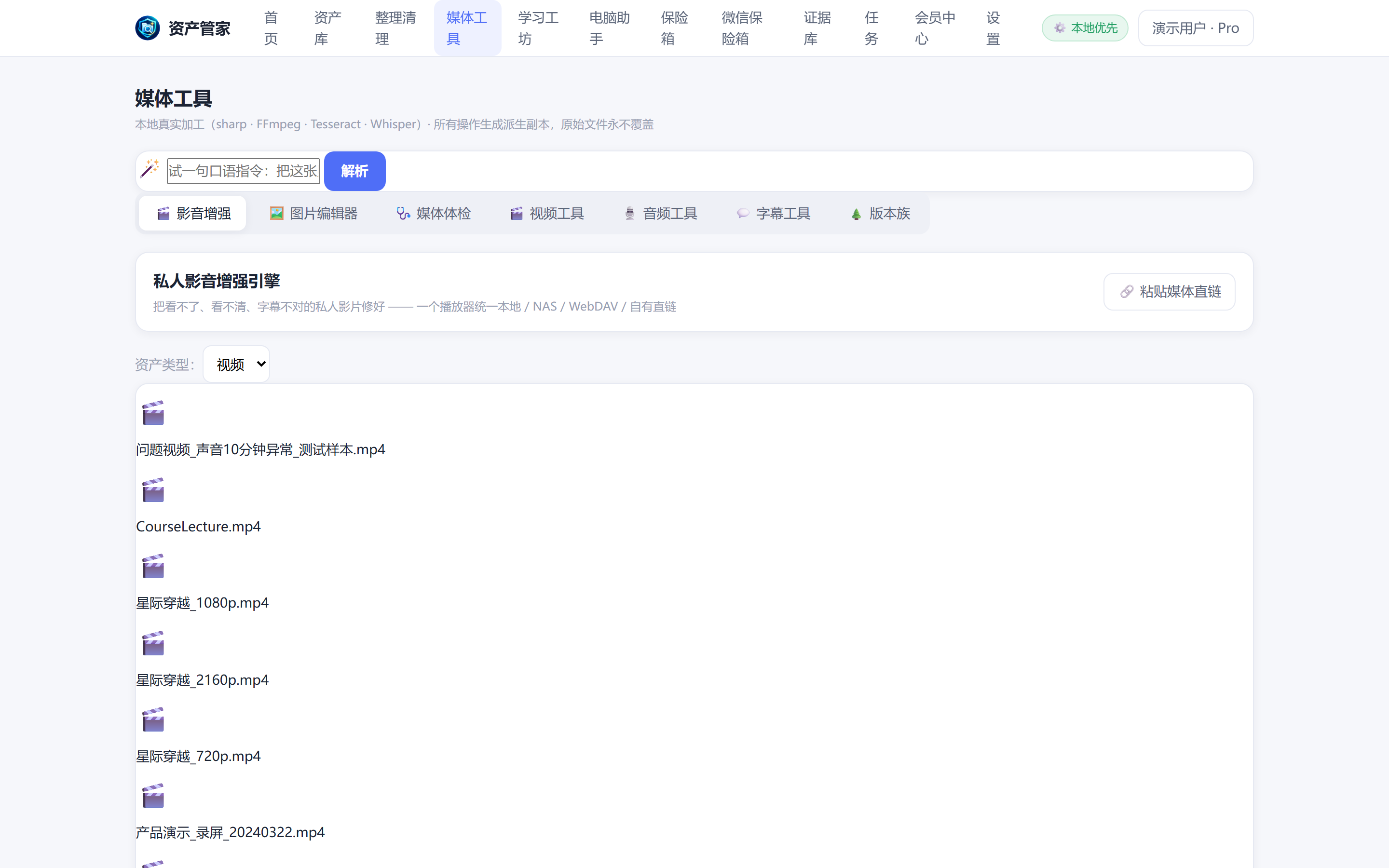1389x868 pixels.
Task: Open 电脑助手 in top navigation
Action: pyautogui.click(x=609, y=28)
